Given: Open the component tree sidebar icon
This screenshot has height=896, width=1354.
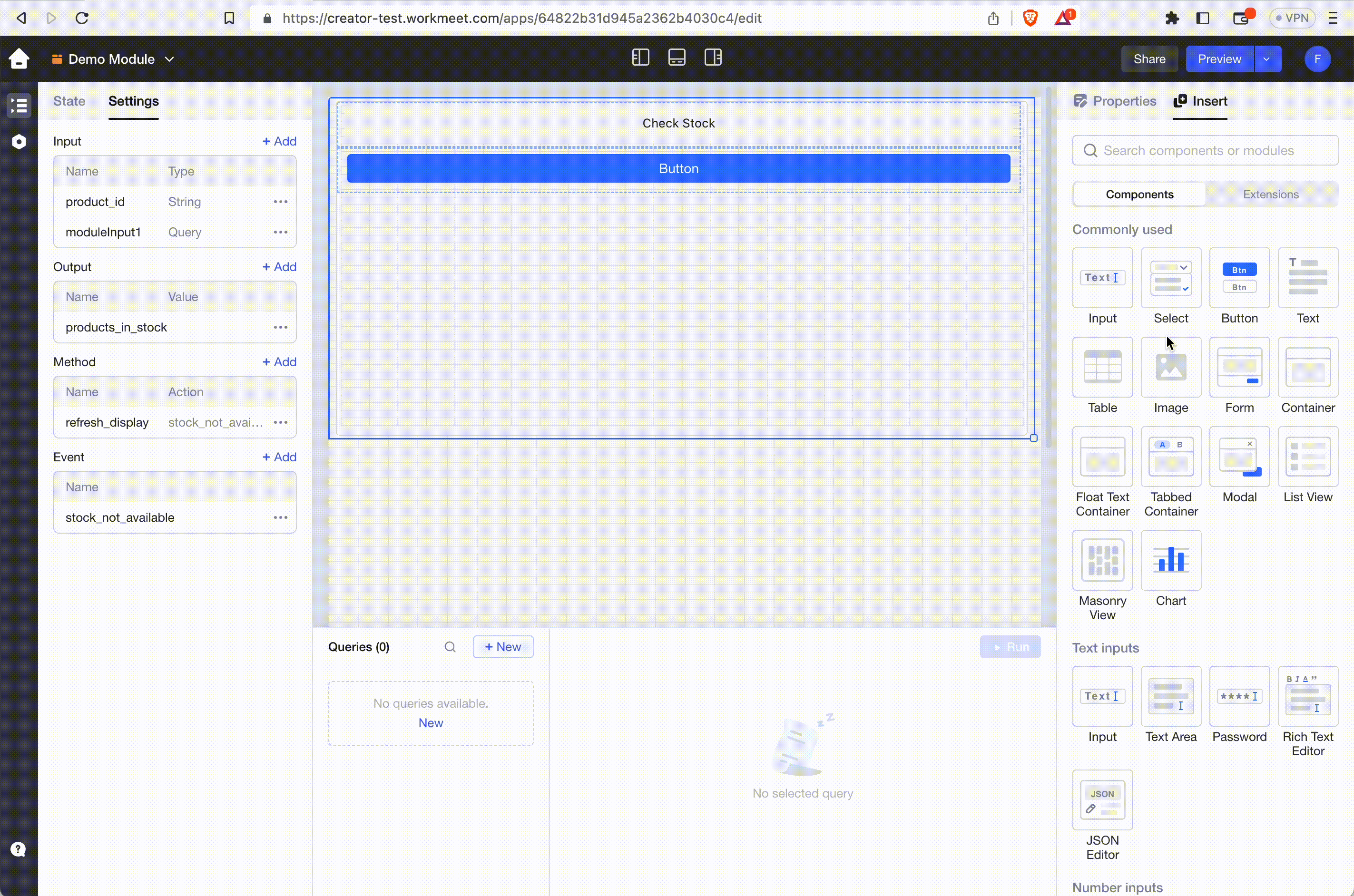Looking at the screenshot, I should (19, 106).
